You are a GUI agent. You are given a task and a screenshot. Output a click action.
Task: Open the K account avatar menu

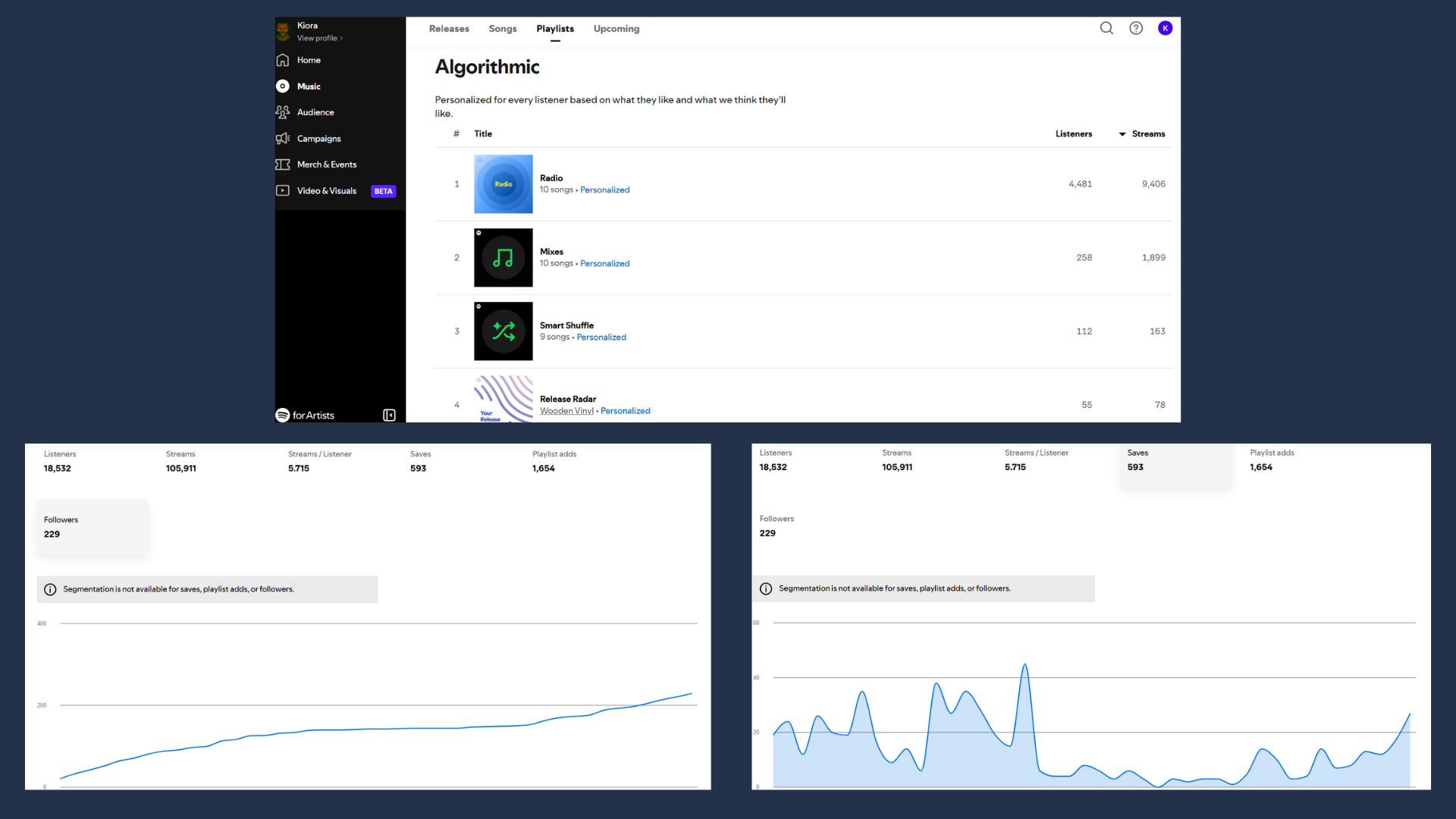[x=1166, y=28]
